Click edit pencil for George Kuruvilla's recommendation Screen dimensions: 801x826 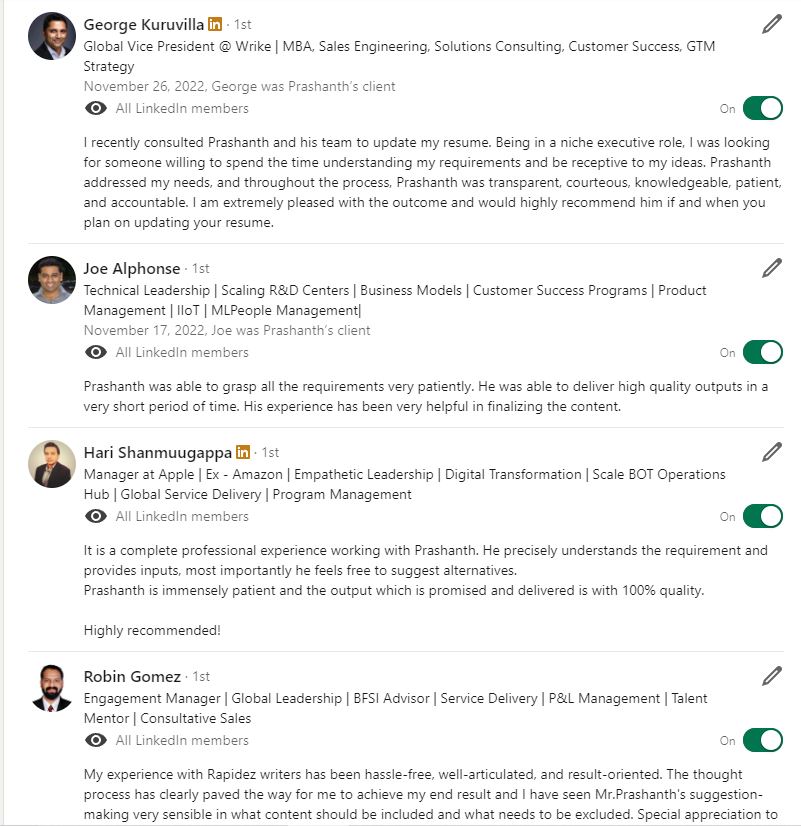click(771, 24)
